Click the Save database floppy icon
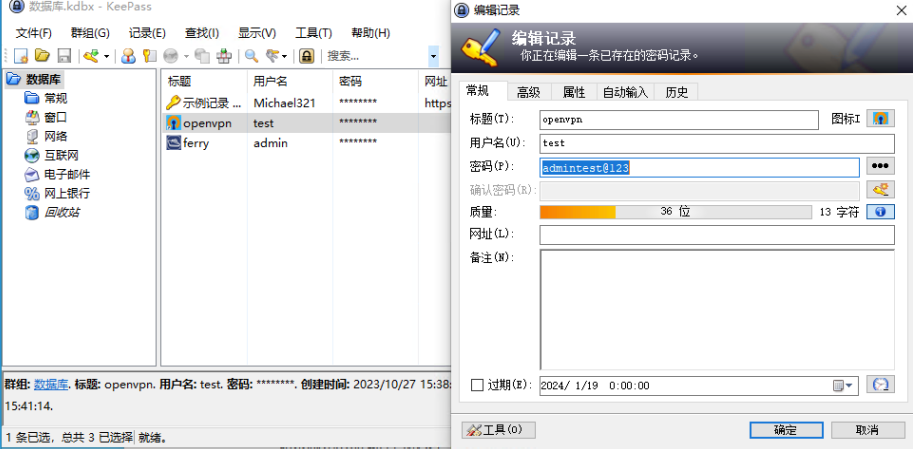The height and width of the screenshot is (449, 913). coord(64,56)
